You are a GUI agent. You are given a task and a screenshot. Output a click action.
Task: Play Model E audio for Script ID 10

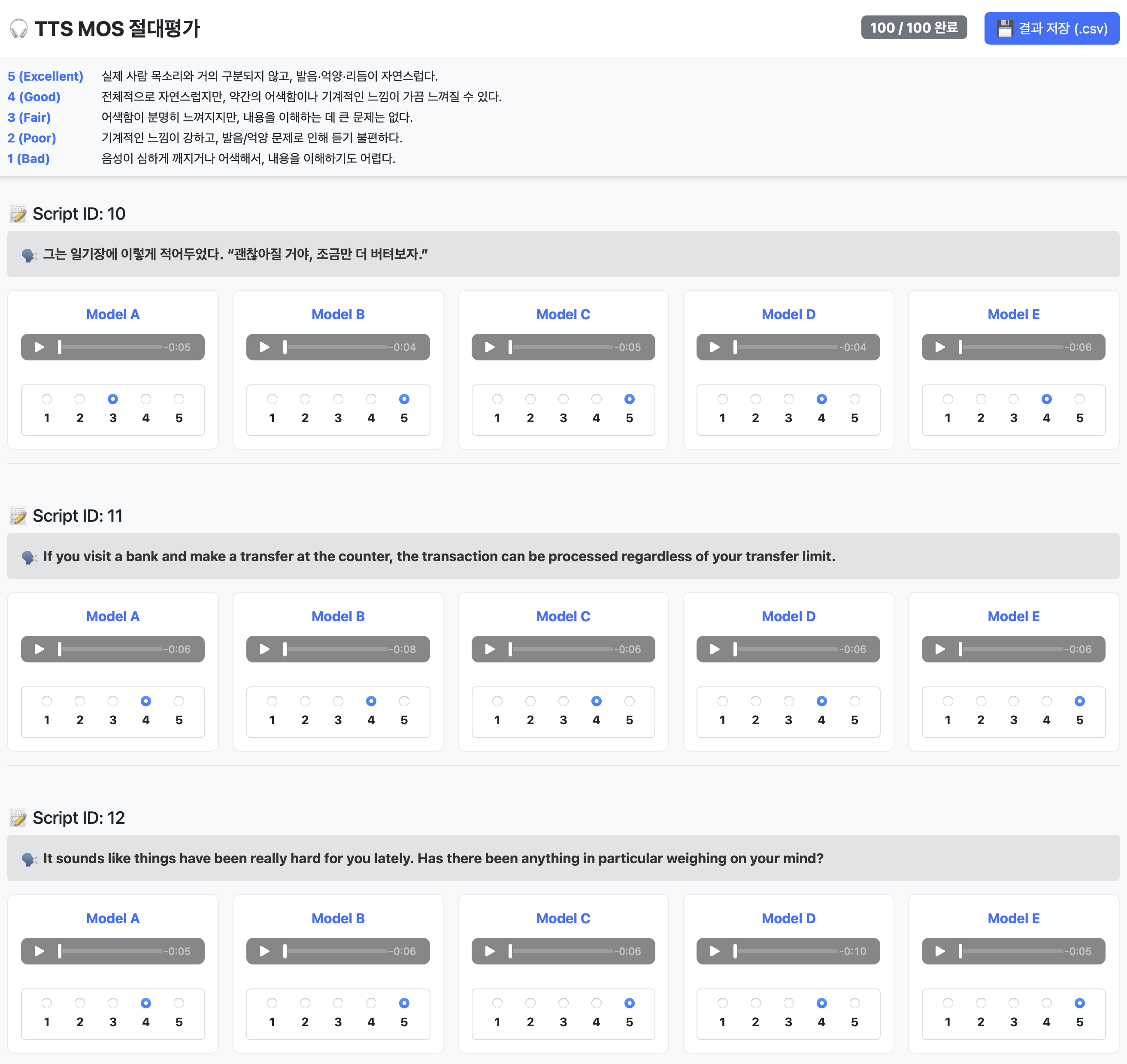[x=940, y=347]
